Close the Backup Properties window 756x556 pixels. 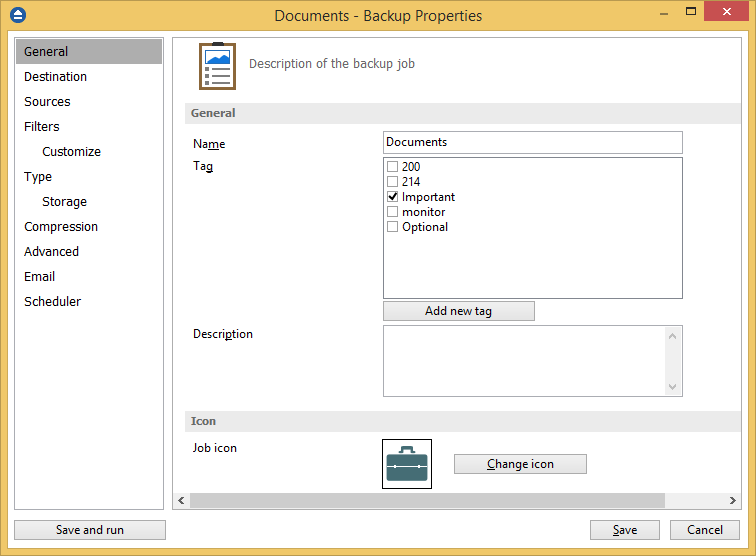727,12
